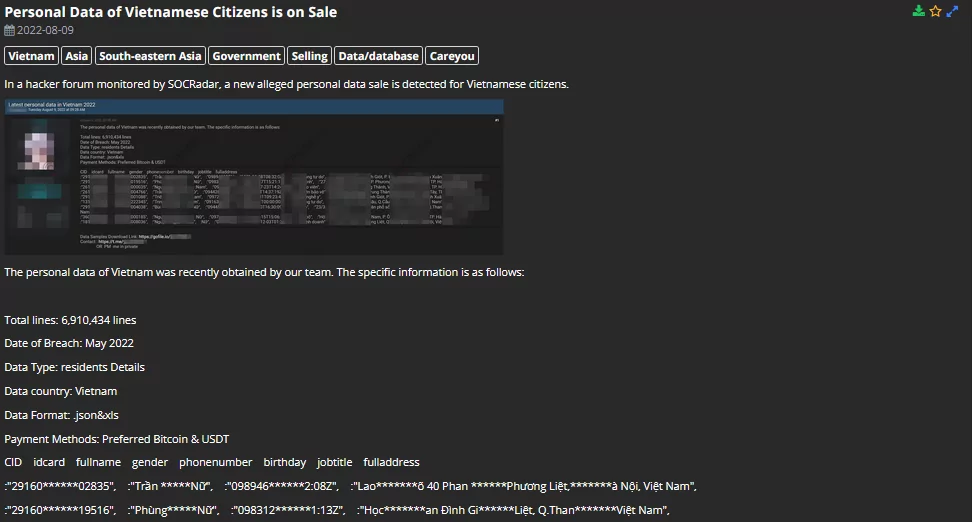Click the post title about Vietnamese Citizens

170,12
